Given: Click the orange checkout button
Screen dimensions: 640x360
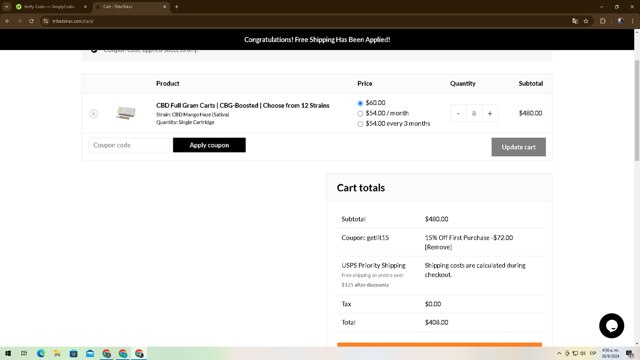Looking at the screenshot, I should [439, 345].
